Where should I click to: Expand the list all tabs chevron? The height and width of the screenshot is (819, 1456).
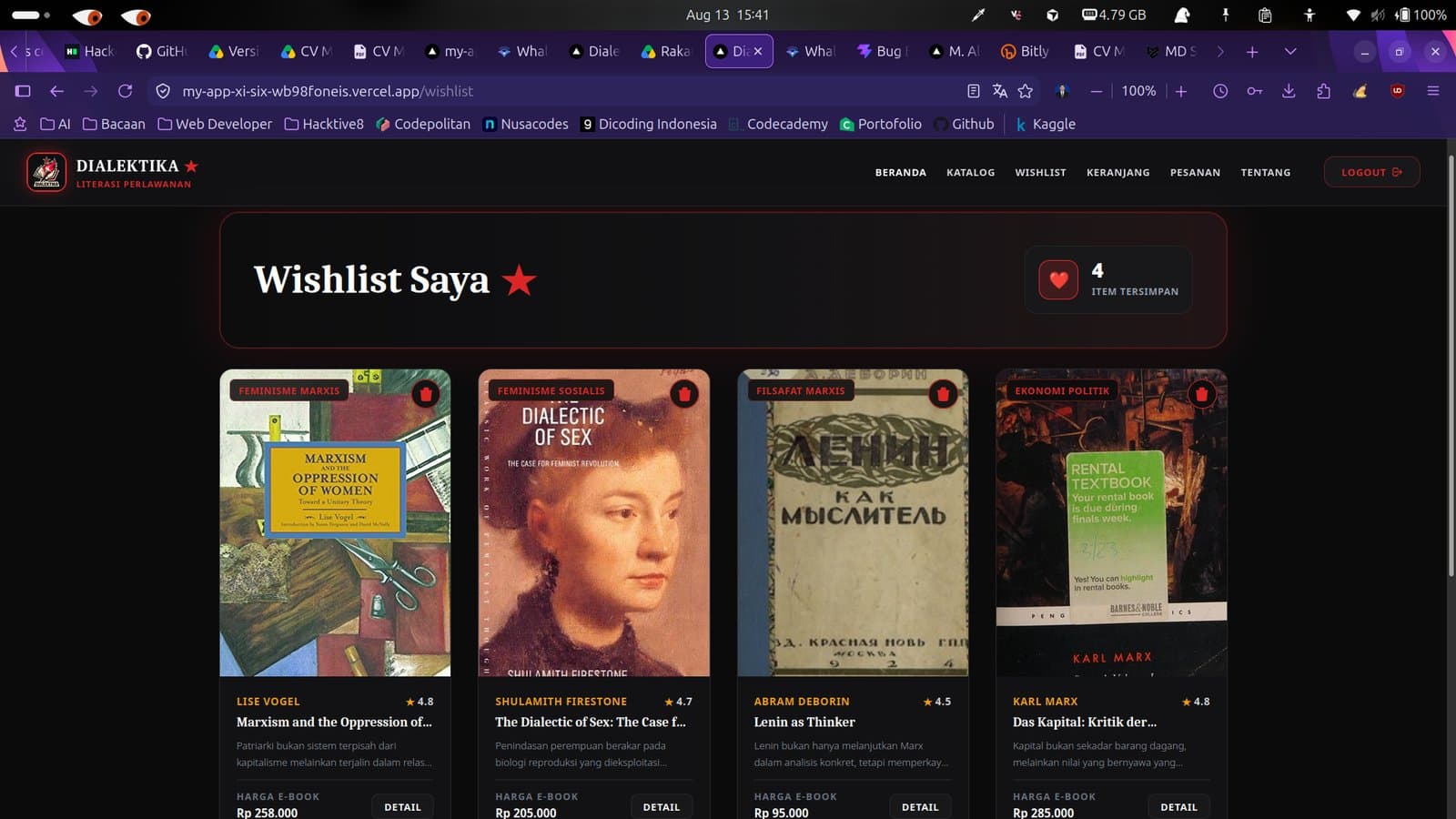pos(1290,52)
